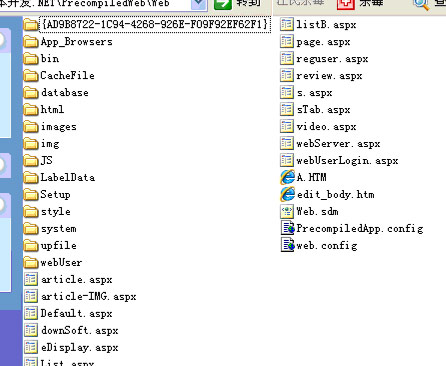
Task: Select the folder name Setup
Action: coord(55,195)
